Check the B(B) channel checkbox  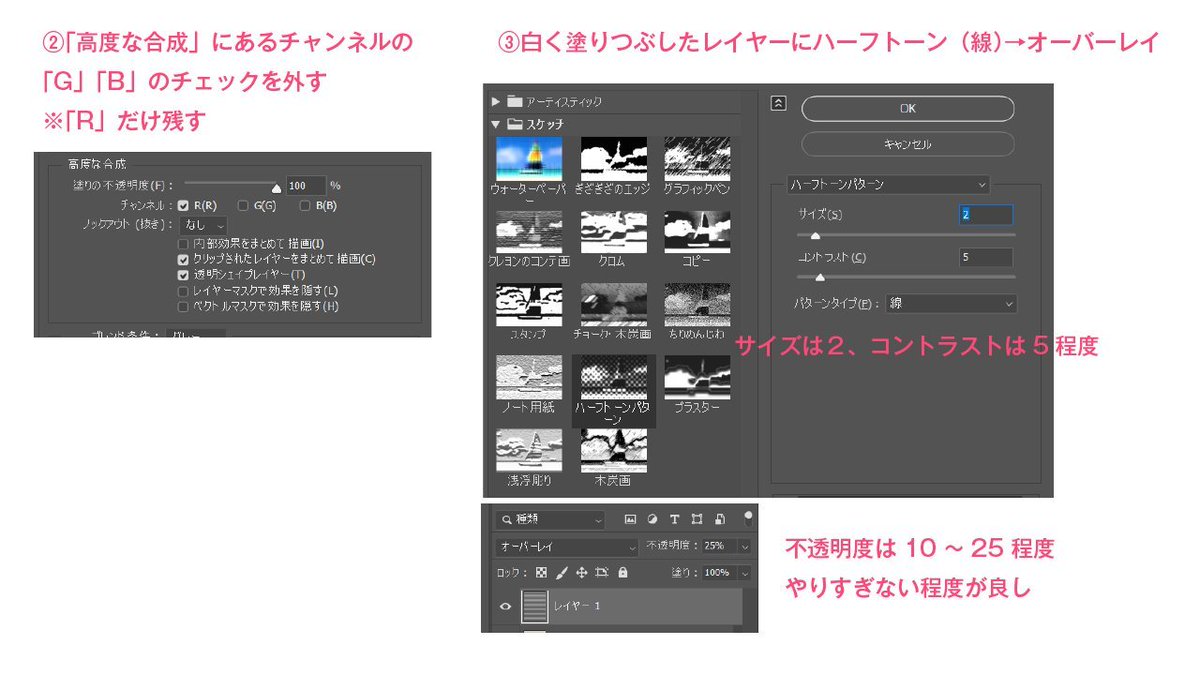pos(303,205)
